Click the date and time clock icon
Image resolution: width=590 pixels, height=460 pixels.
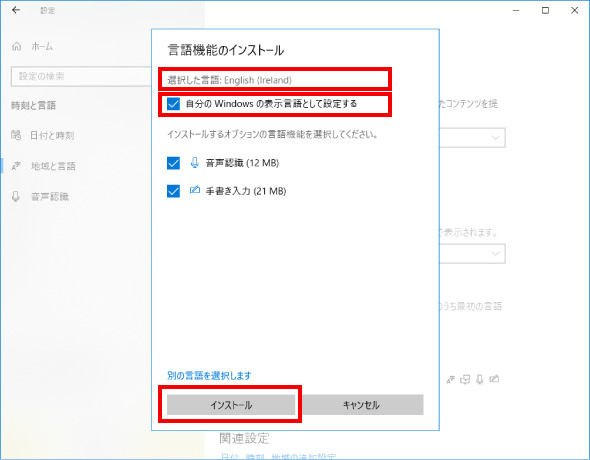(x=16, y=135)
